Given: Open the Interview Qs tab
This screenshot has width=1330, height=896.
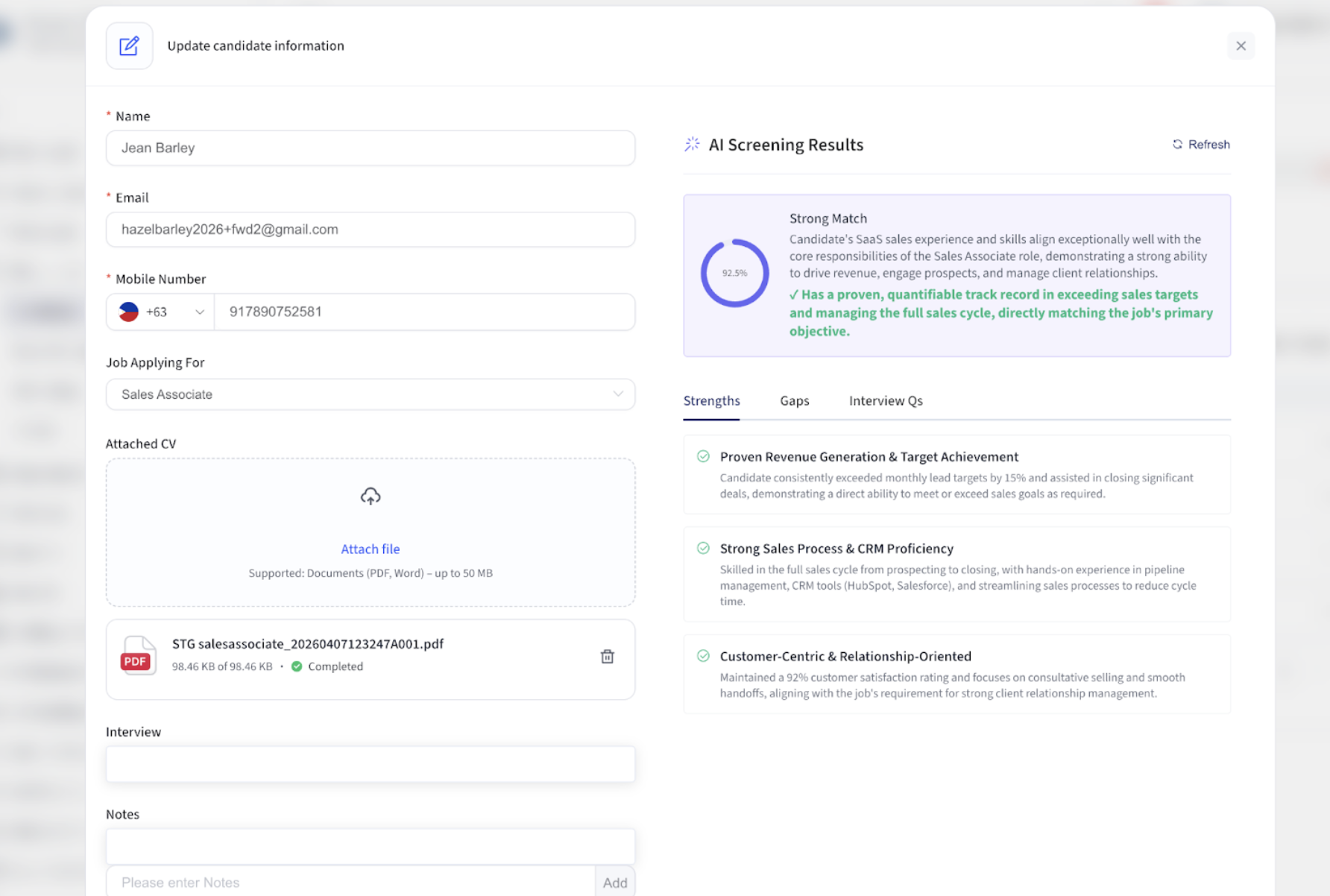Looking at the screenshot, I should click(886, 401).
